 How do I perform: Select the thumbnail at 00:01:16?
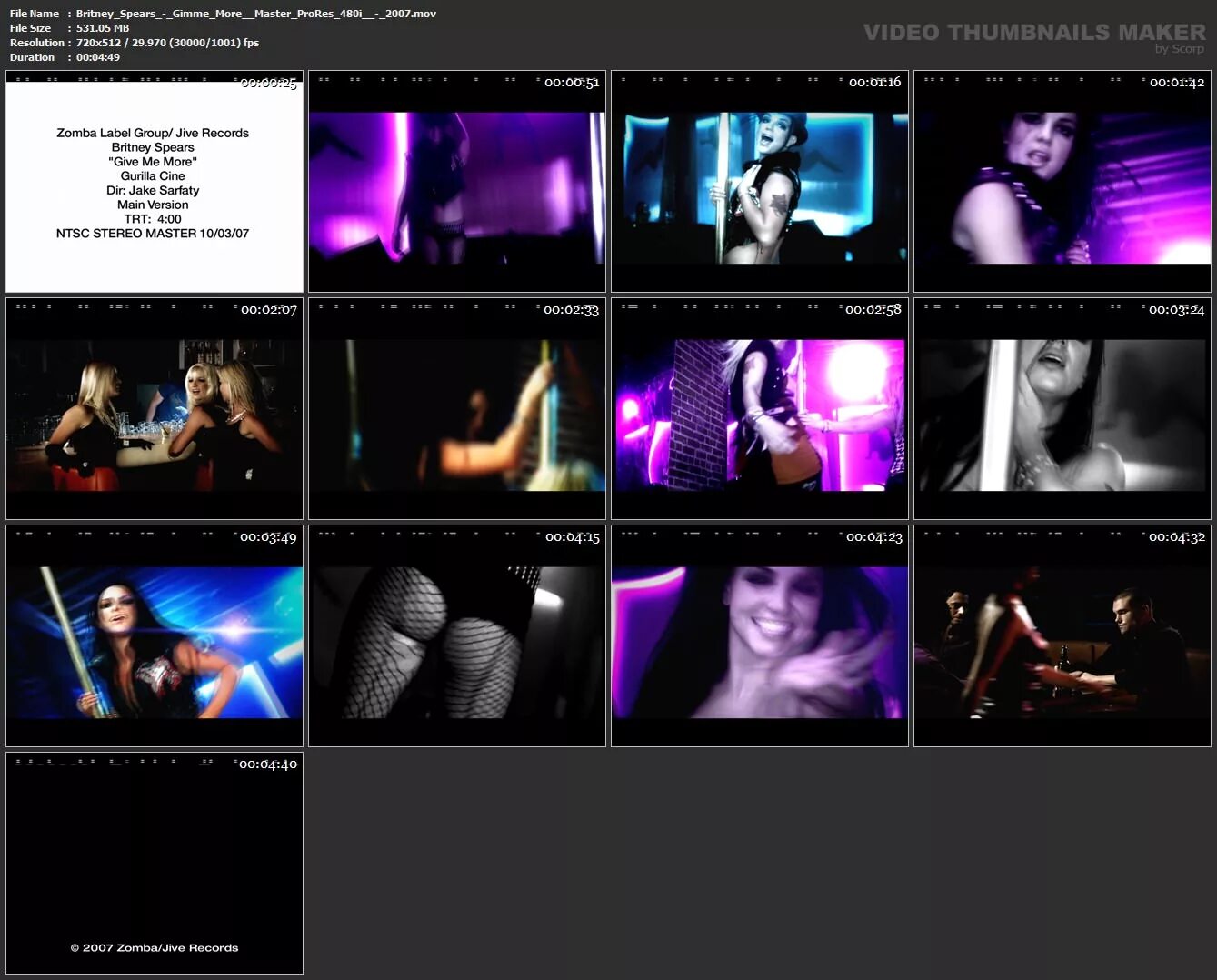[760, 181]
